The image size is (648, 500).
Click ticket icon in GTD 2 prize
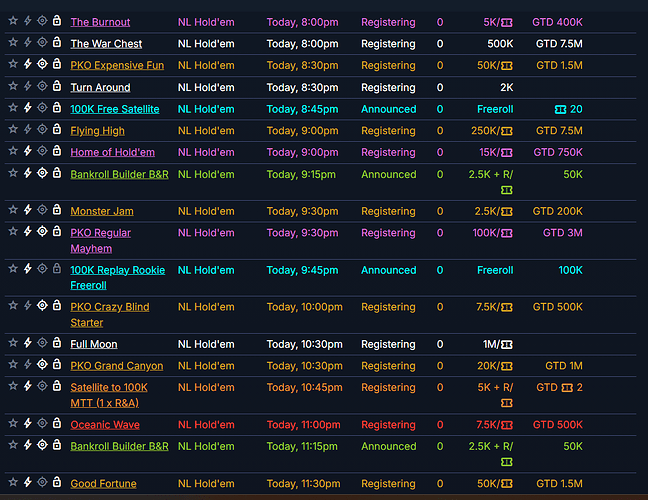pyautogui.click(x=567, y=388)
